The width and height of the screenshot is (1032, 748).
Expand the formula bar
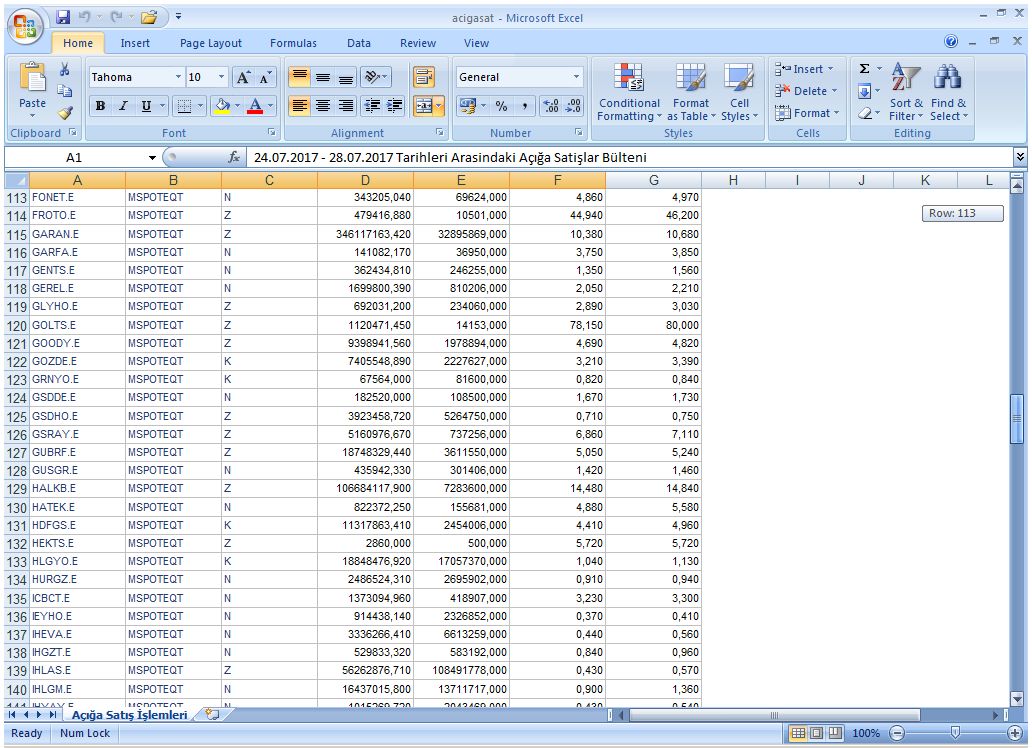[1019, 157]
